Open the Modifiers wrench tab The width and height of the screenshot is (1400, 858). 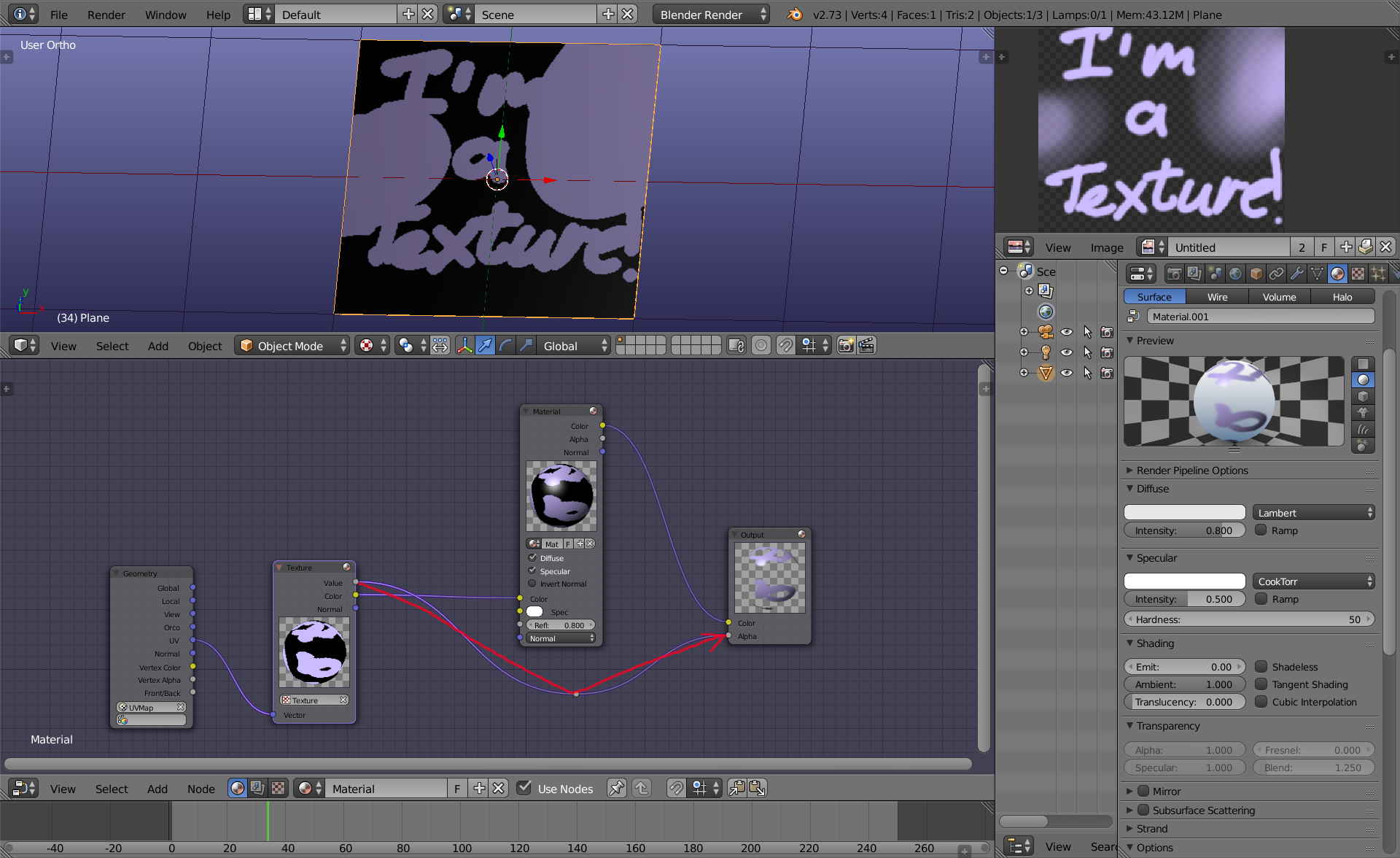1296,274
